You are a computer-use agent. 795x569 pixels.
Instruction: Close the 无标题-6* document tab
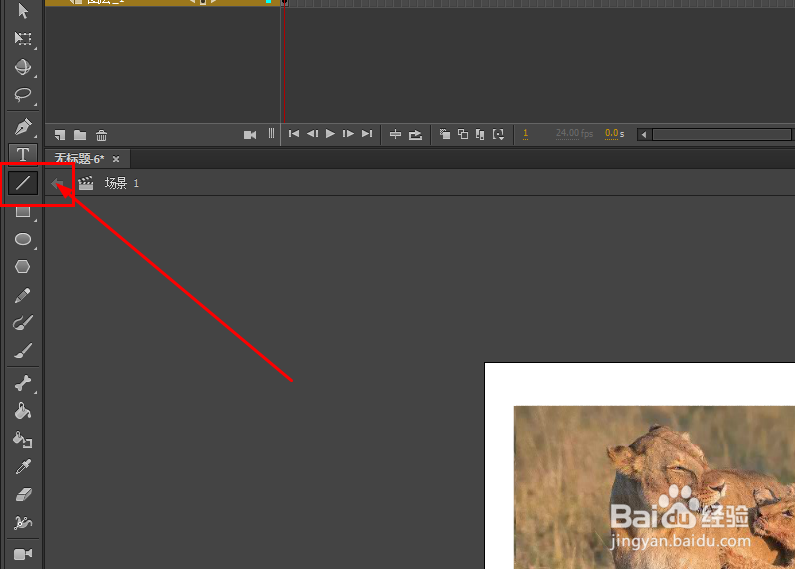[x=116, y=159]
